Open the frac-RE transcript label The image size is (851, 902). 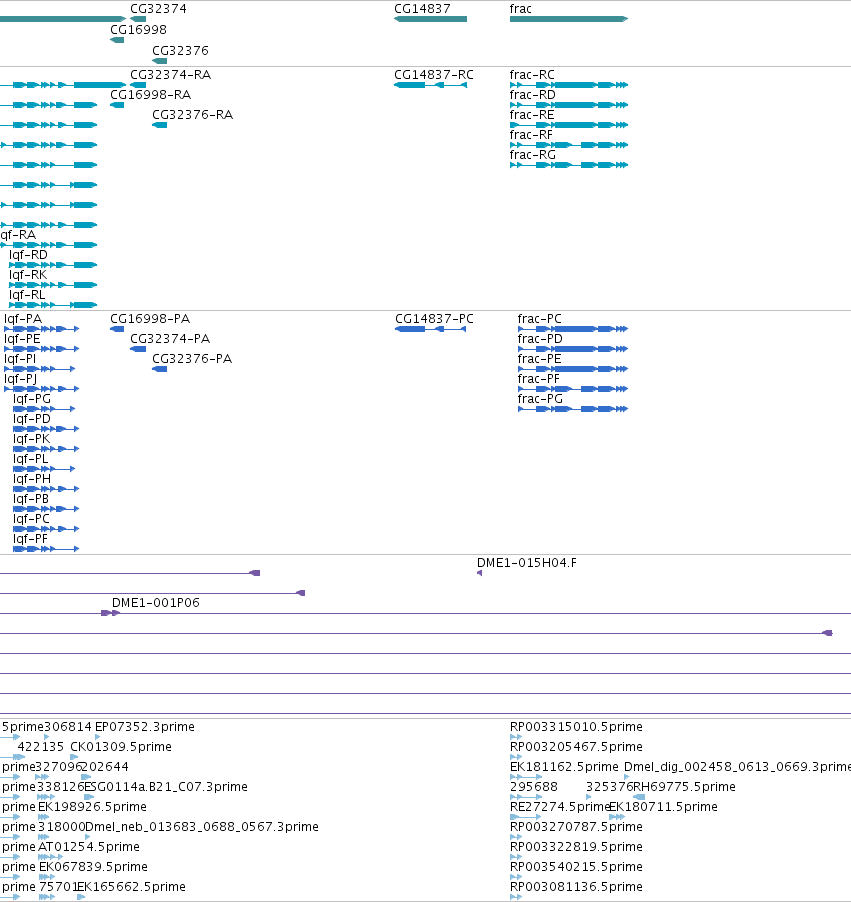532,114
